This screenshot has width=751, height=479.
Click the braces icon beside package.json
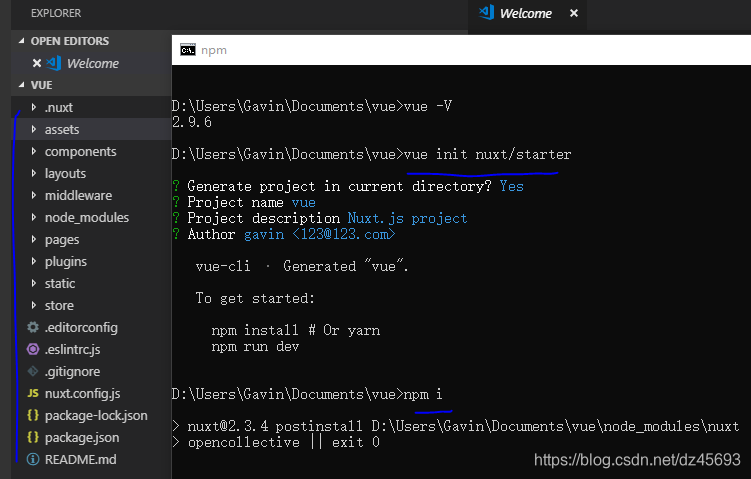[33, 437]
